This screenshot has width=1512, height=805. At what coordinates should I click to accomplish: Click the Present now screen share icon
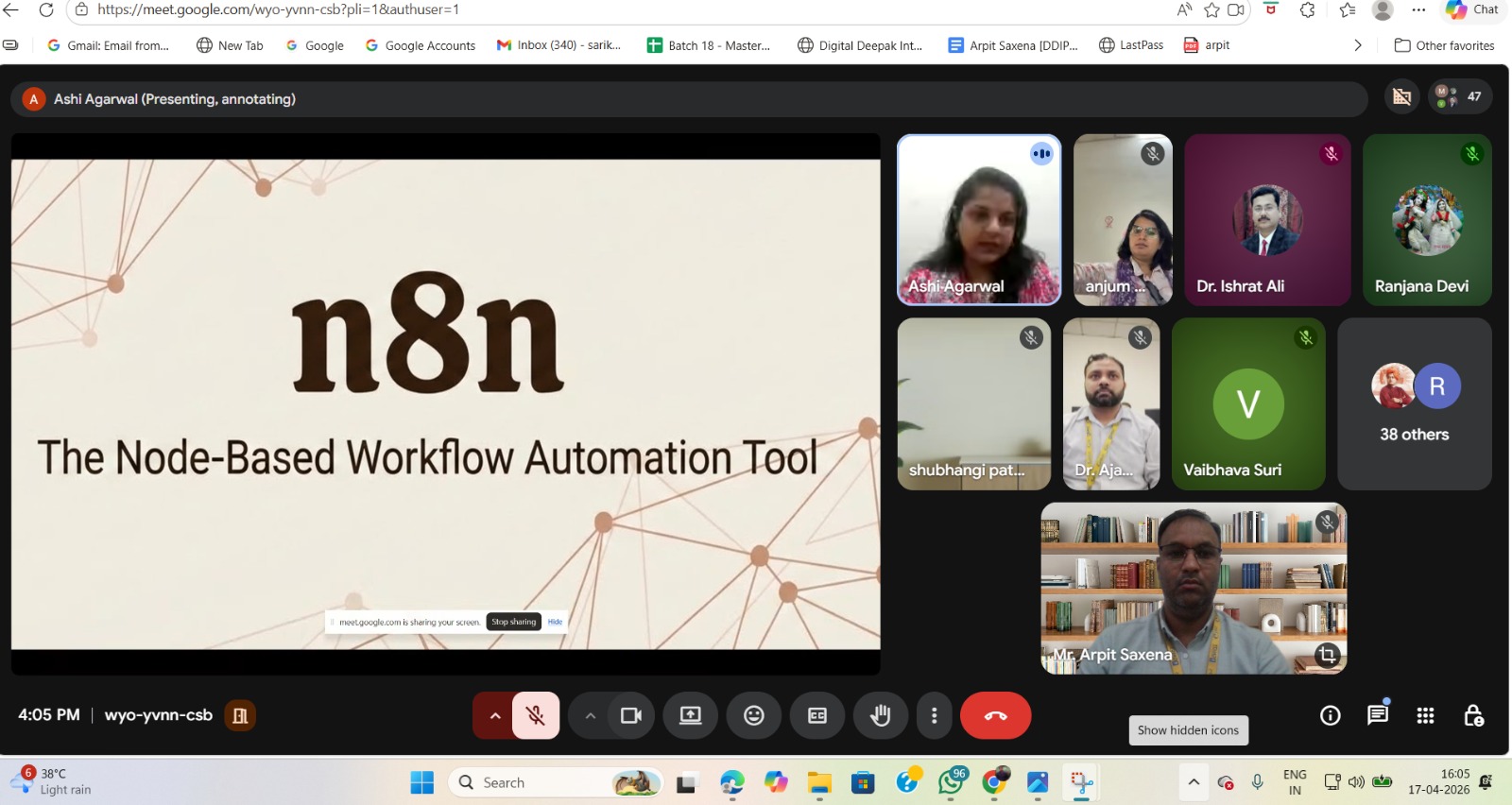click(x=690, y=715)
